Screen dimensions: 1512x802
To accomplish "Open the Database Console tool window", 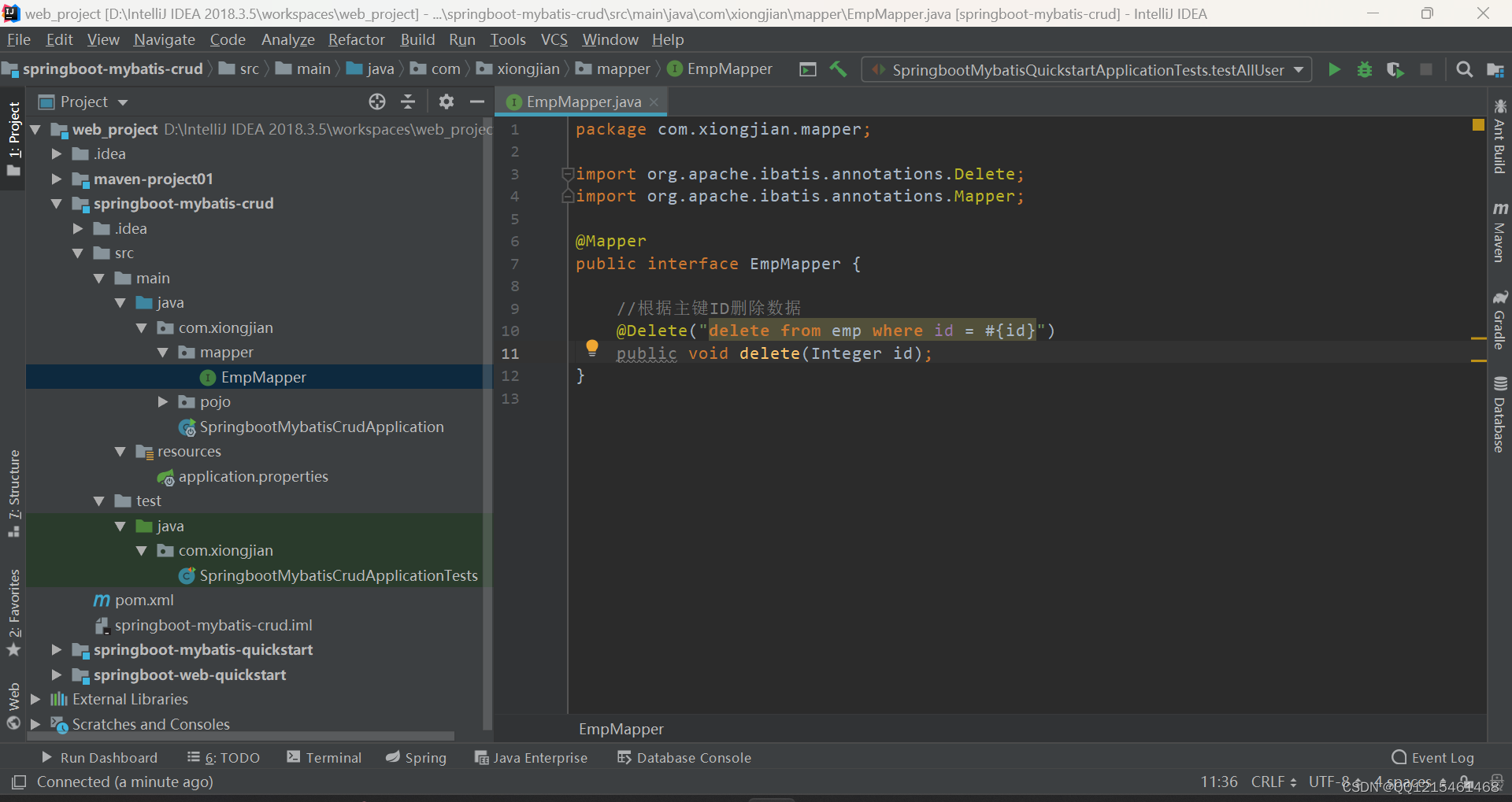I will (x=684, y=757).
